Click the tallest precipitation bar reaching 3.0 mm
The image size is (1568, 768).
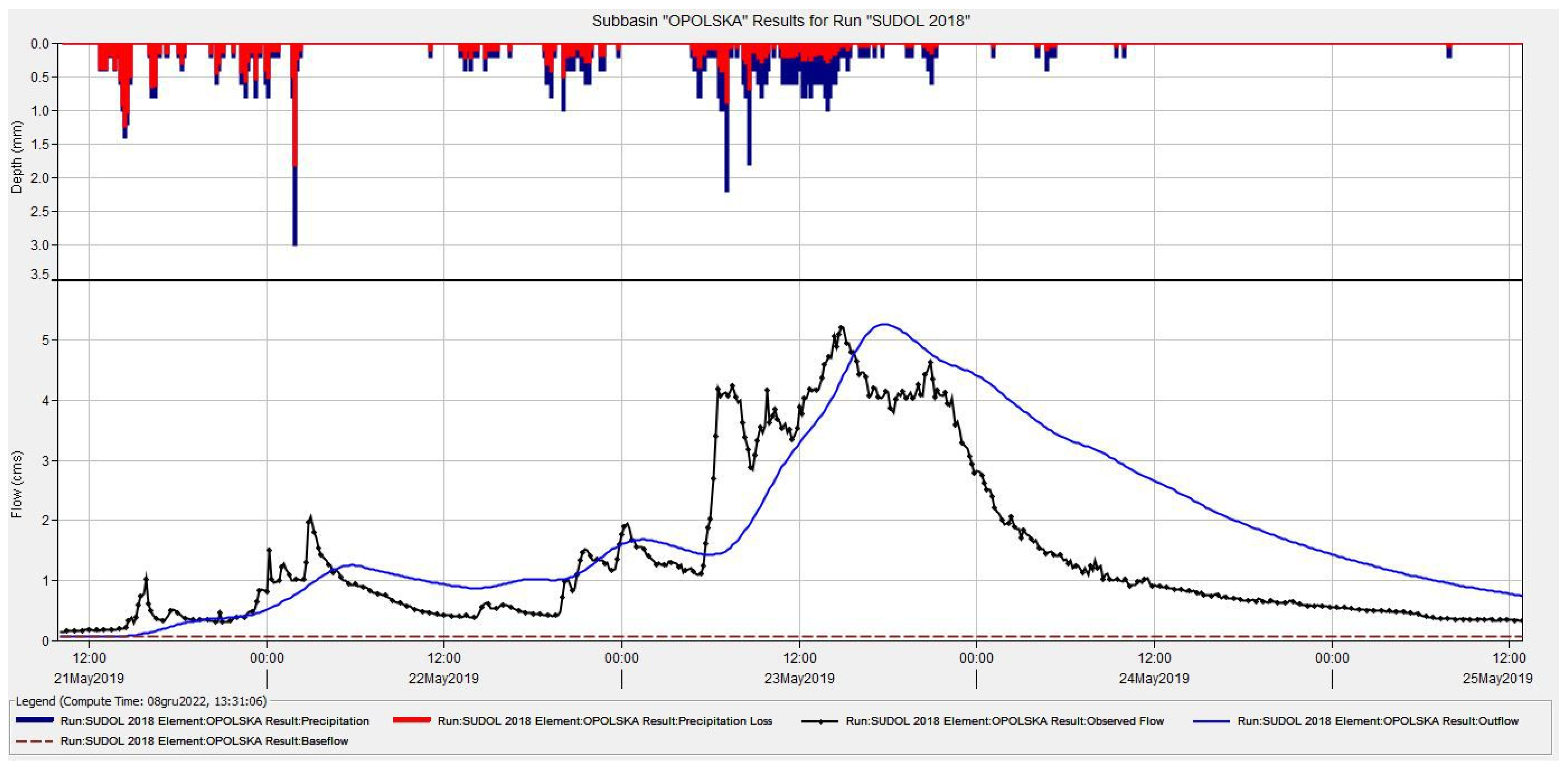click(x=295, y=207)
